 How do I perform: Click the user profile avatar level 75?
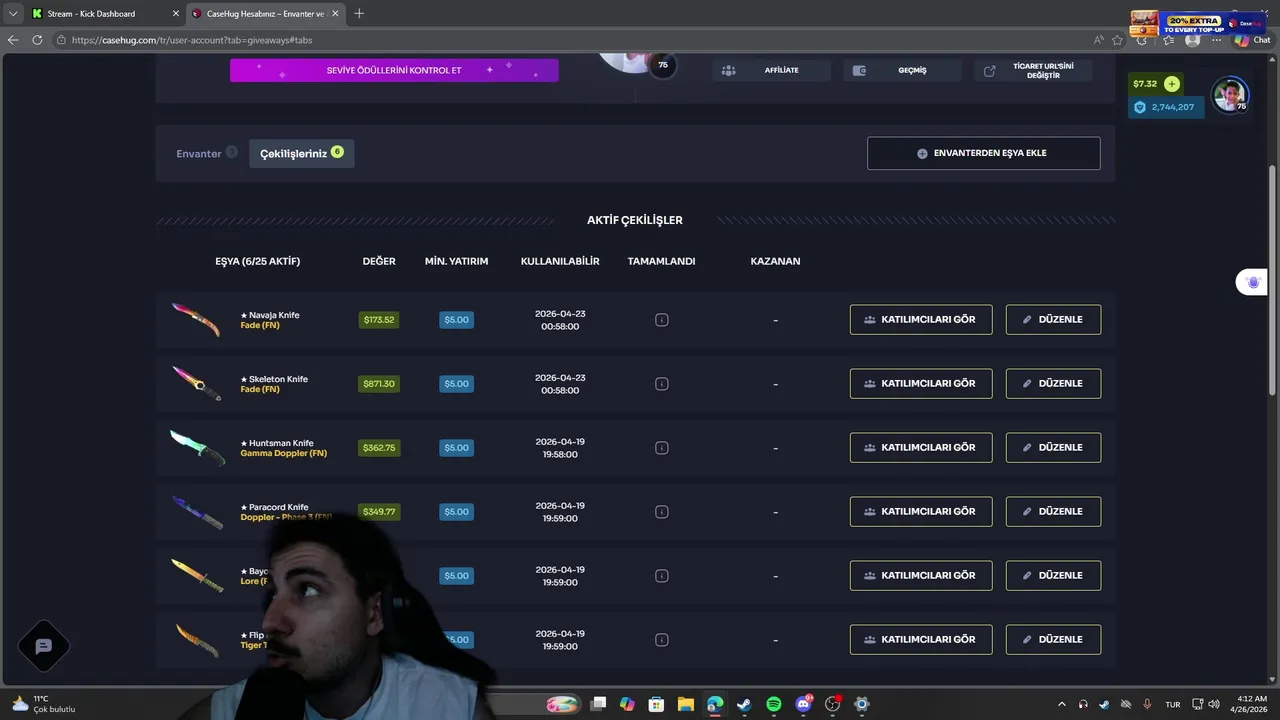coord(1230,95)
